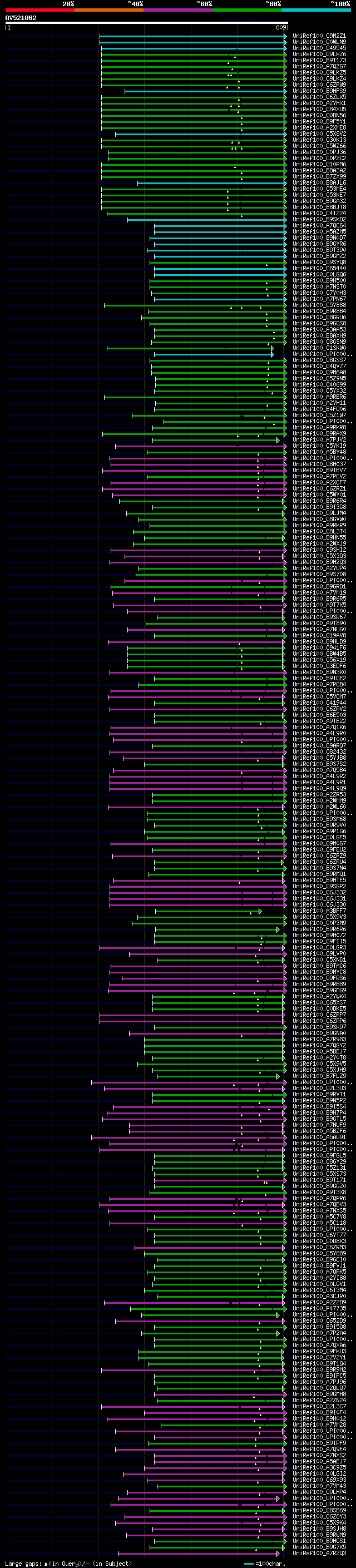Select the label UniRef100_C4IZ24

(x=319, y=213)
